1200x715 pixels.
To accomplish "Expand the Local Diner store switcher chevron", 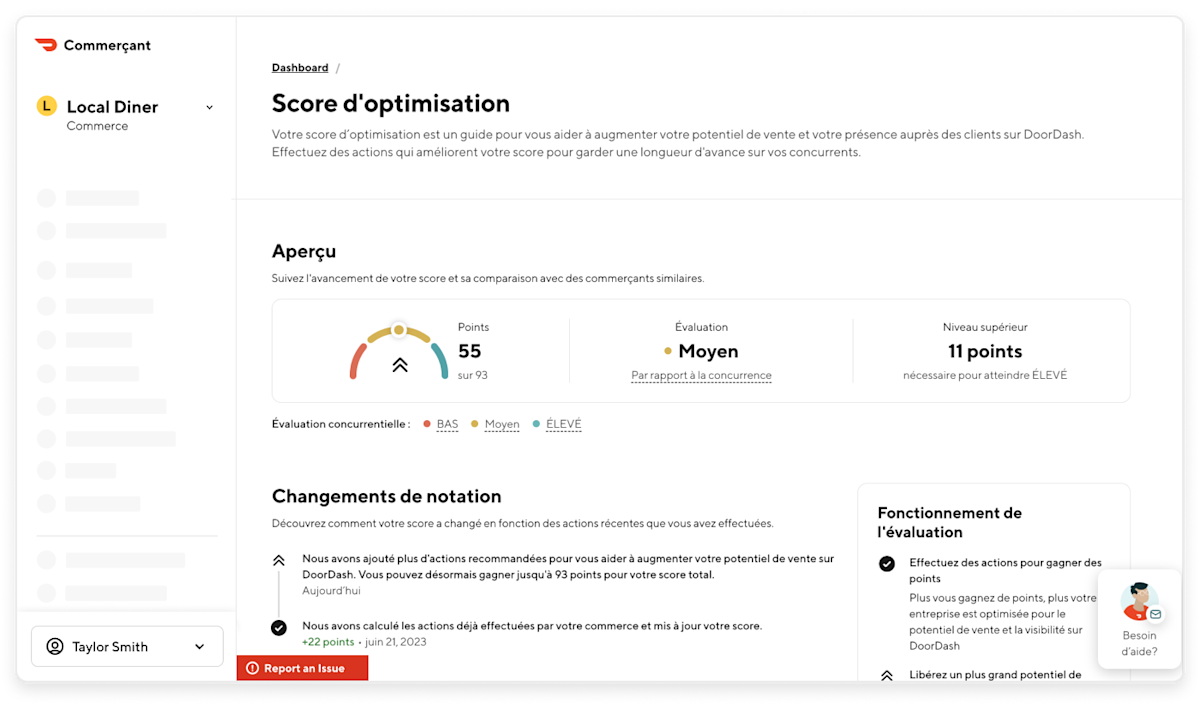I will click(209, 107).
